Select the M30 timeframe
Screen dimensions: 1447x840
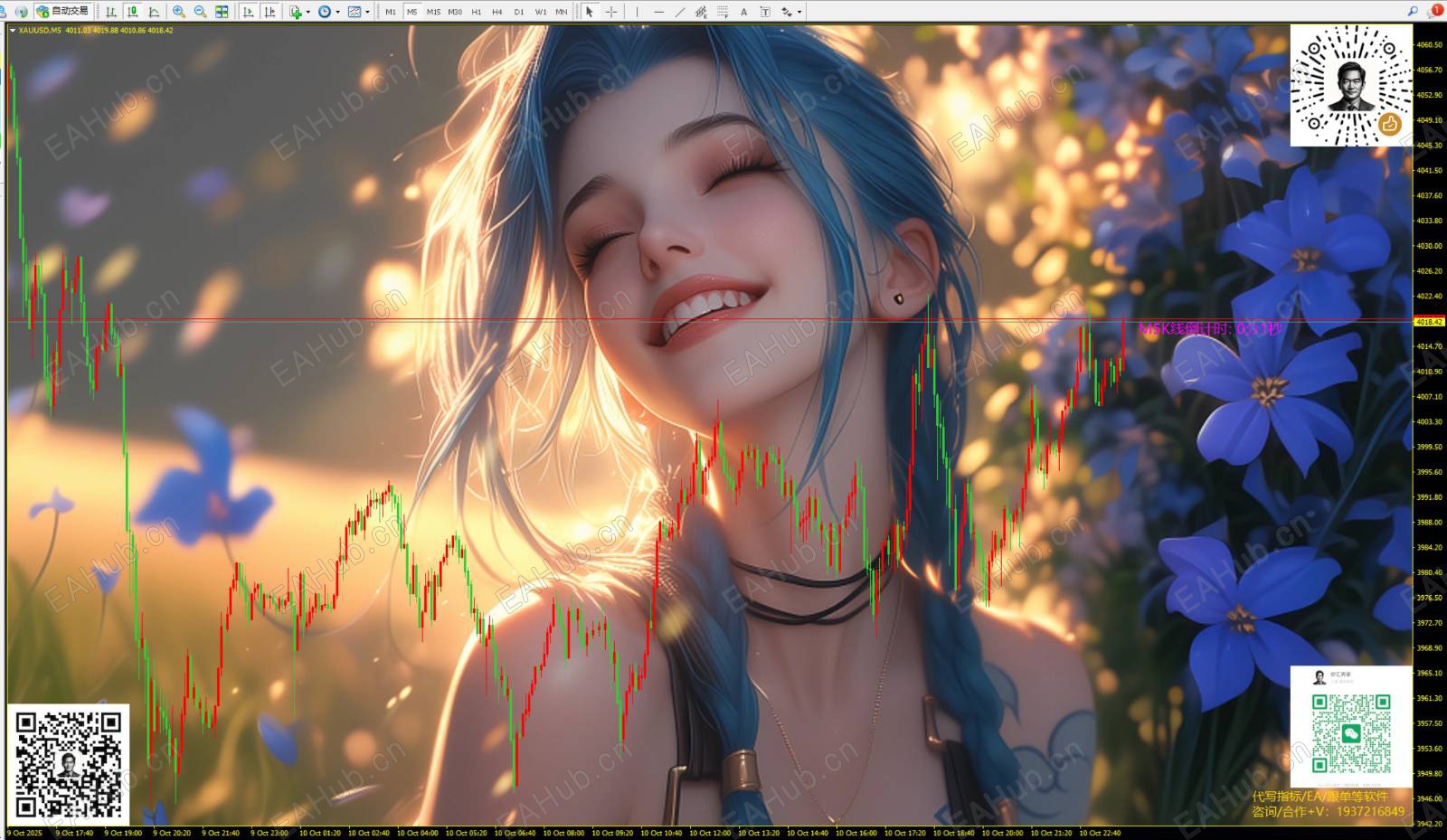point(455,12)
